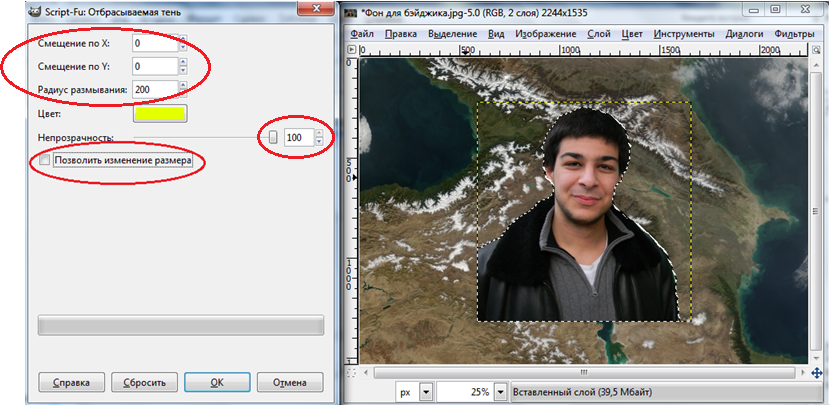Open the Файл menu
The image size is (829, 406).
[362, 34]
